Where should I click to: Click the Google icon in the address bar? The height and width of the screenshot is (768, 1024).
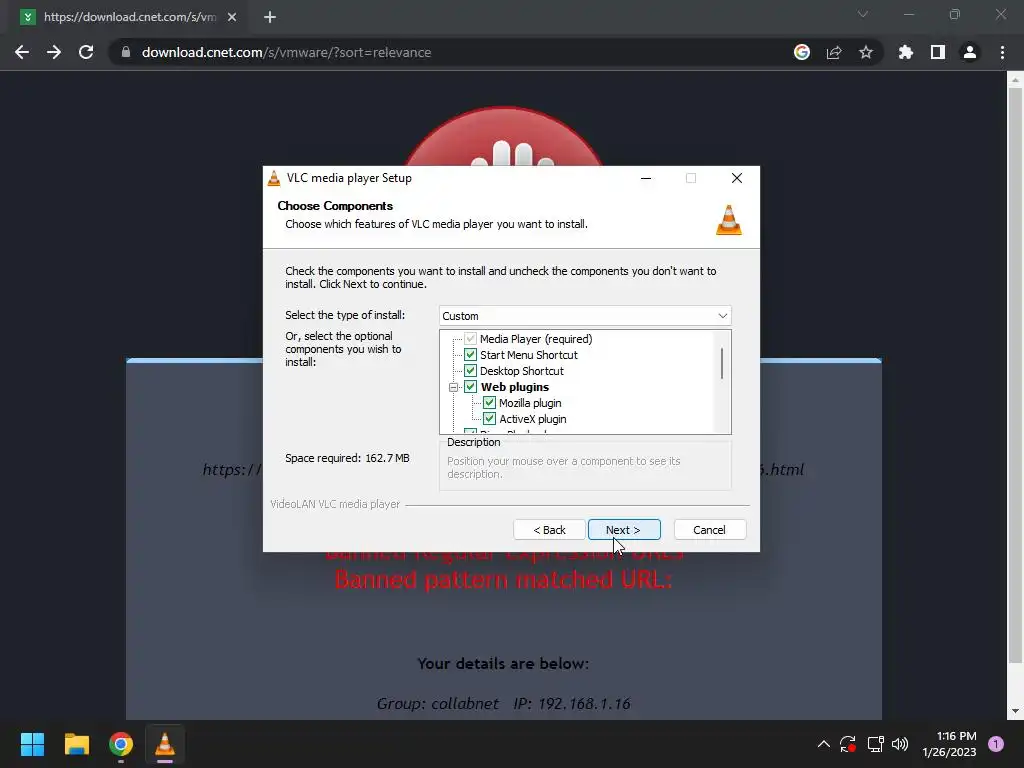(x=802, y=52)
